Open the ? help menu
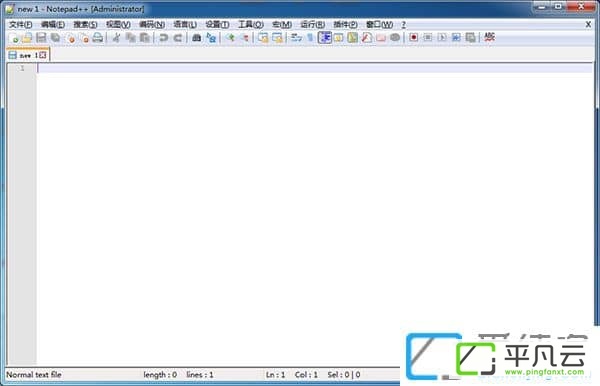The height and width of the screenshot is (386, 600). point(403,24)
